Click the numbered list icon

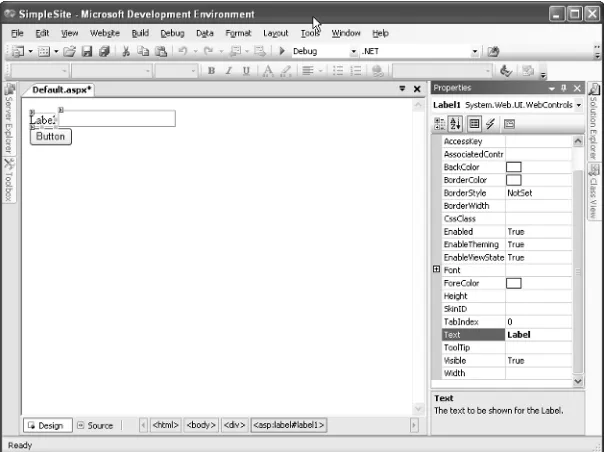[x=356, y=71]
